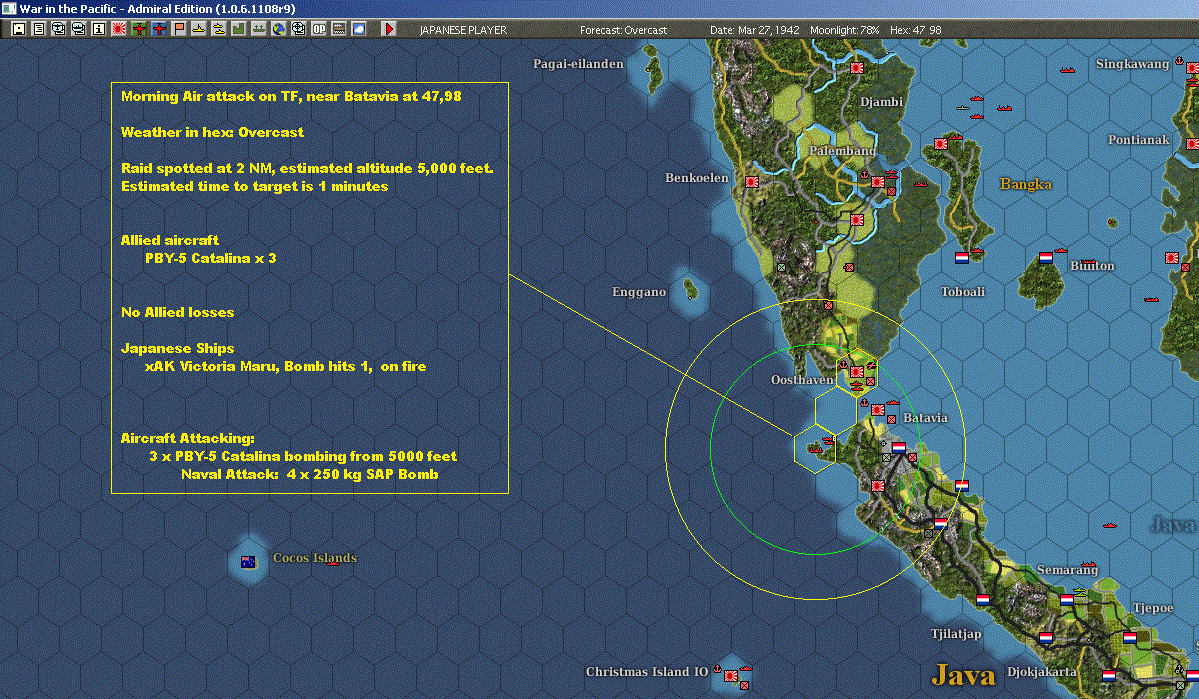This screenshot has height=699, width=1199.
Task: Click the application icon in title bar
Action: (x=8, y=8)
